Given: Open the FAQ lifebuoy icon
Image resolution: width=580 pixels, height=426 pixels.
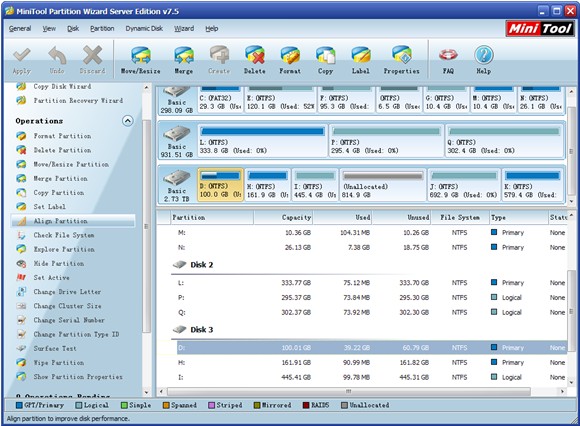Looking at the screenshot, I should [448, 60].
